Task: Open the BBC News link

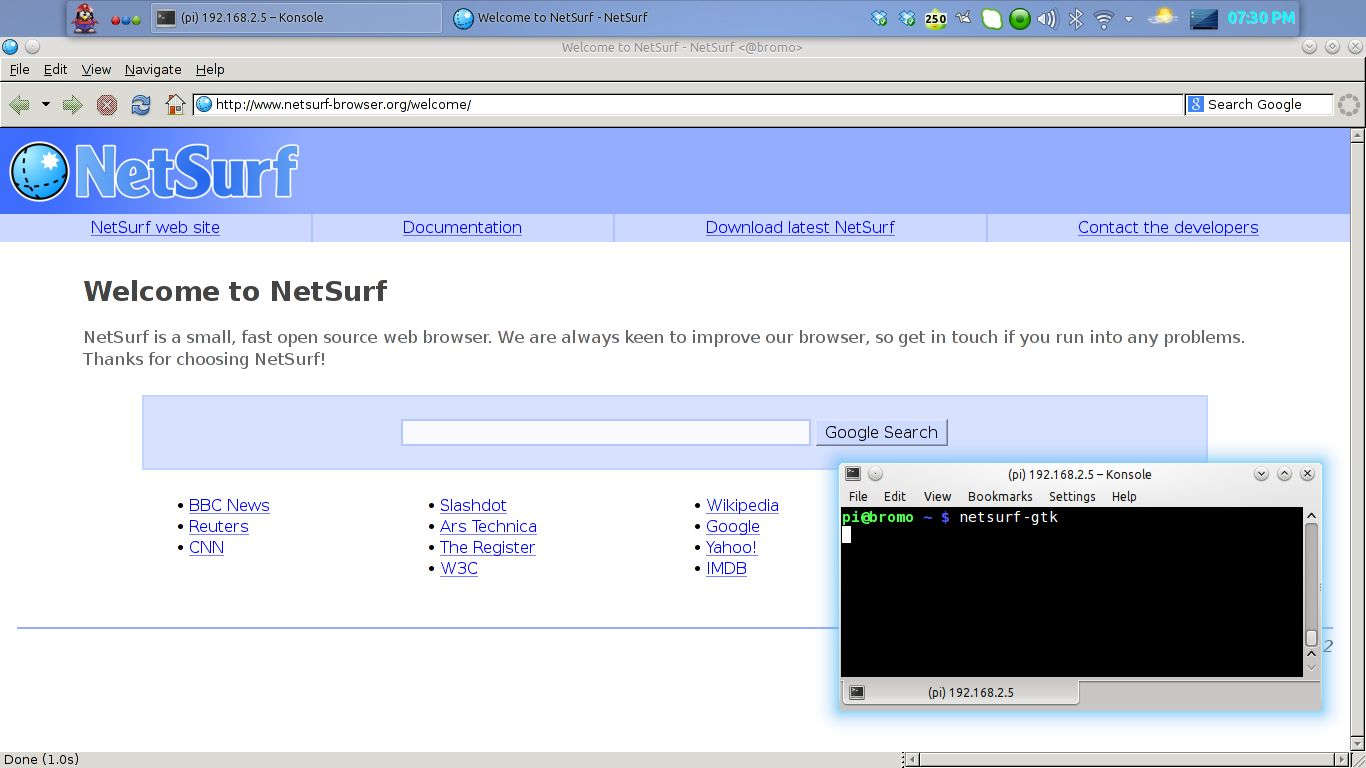Action: (229, 505)
